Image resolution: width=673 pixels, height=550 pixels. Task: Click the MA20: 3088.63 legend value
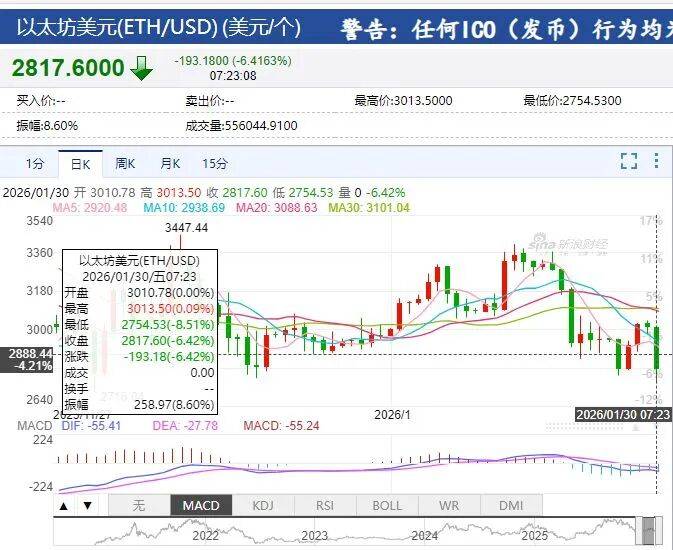[276, 208]
